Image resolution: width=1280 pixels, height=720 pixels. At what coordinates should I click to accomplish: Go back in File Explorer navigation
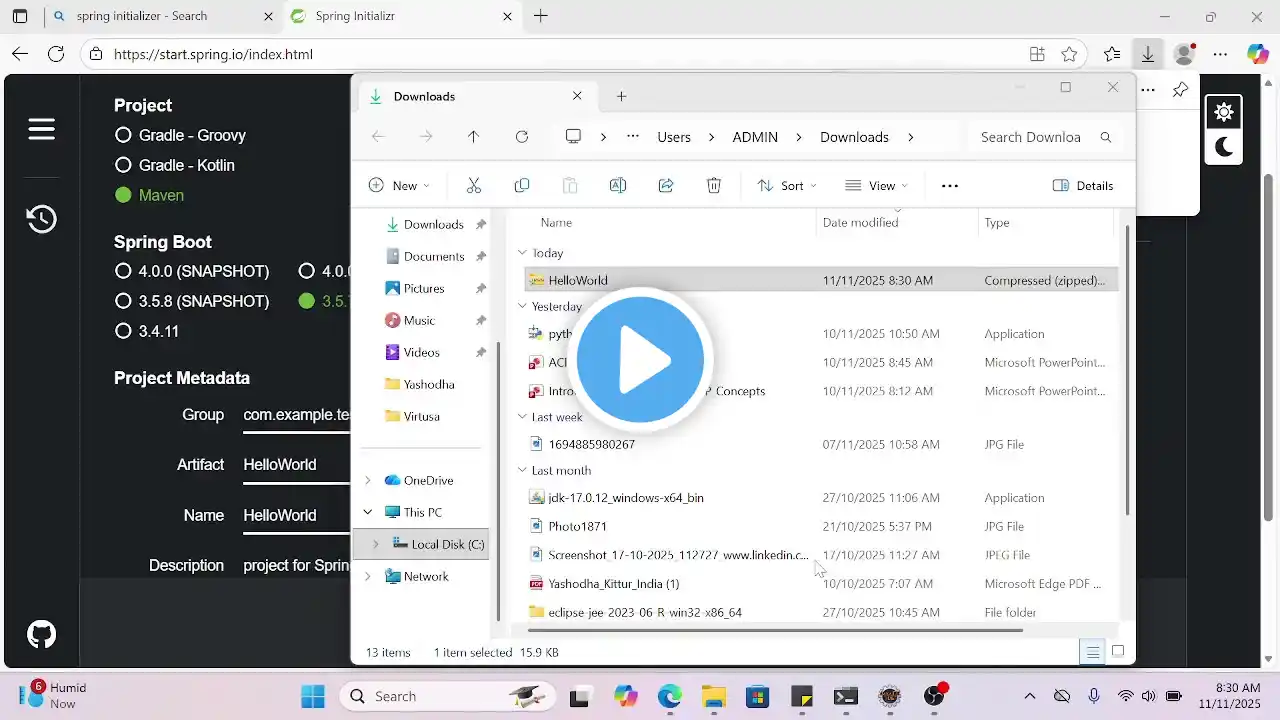pos(378,137)
